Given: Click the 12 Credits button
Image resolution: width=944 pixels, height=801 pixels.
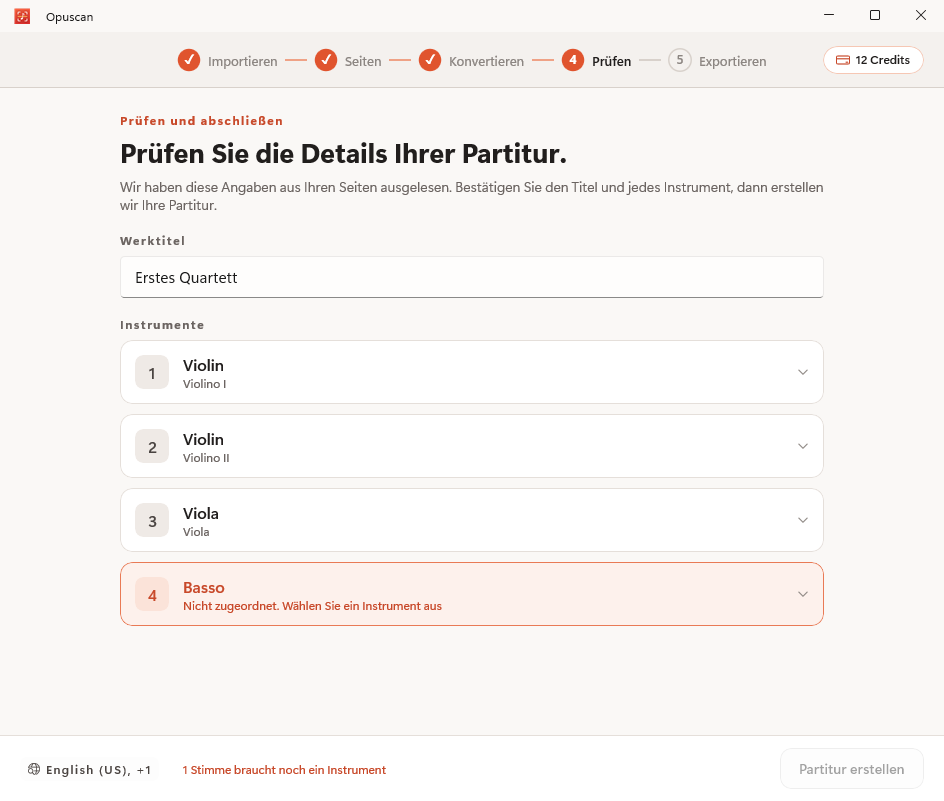Looking at the screenshot, I should coord(873,60).
